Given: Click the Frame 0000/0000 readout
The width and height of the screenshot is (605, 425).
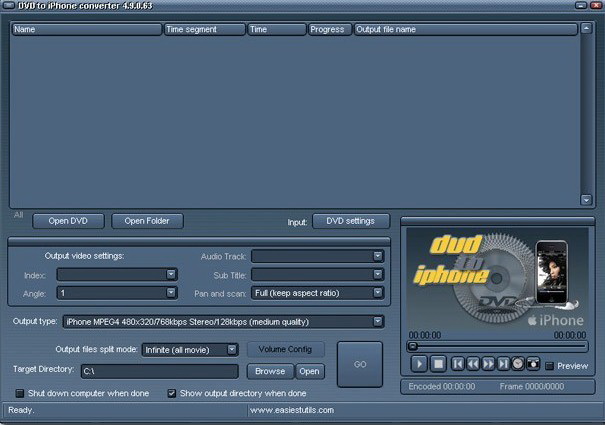Looking at the screenshot, I should (532, 386).
